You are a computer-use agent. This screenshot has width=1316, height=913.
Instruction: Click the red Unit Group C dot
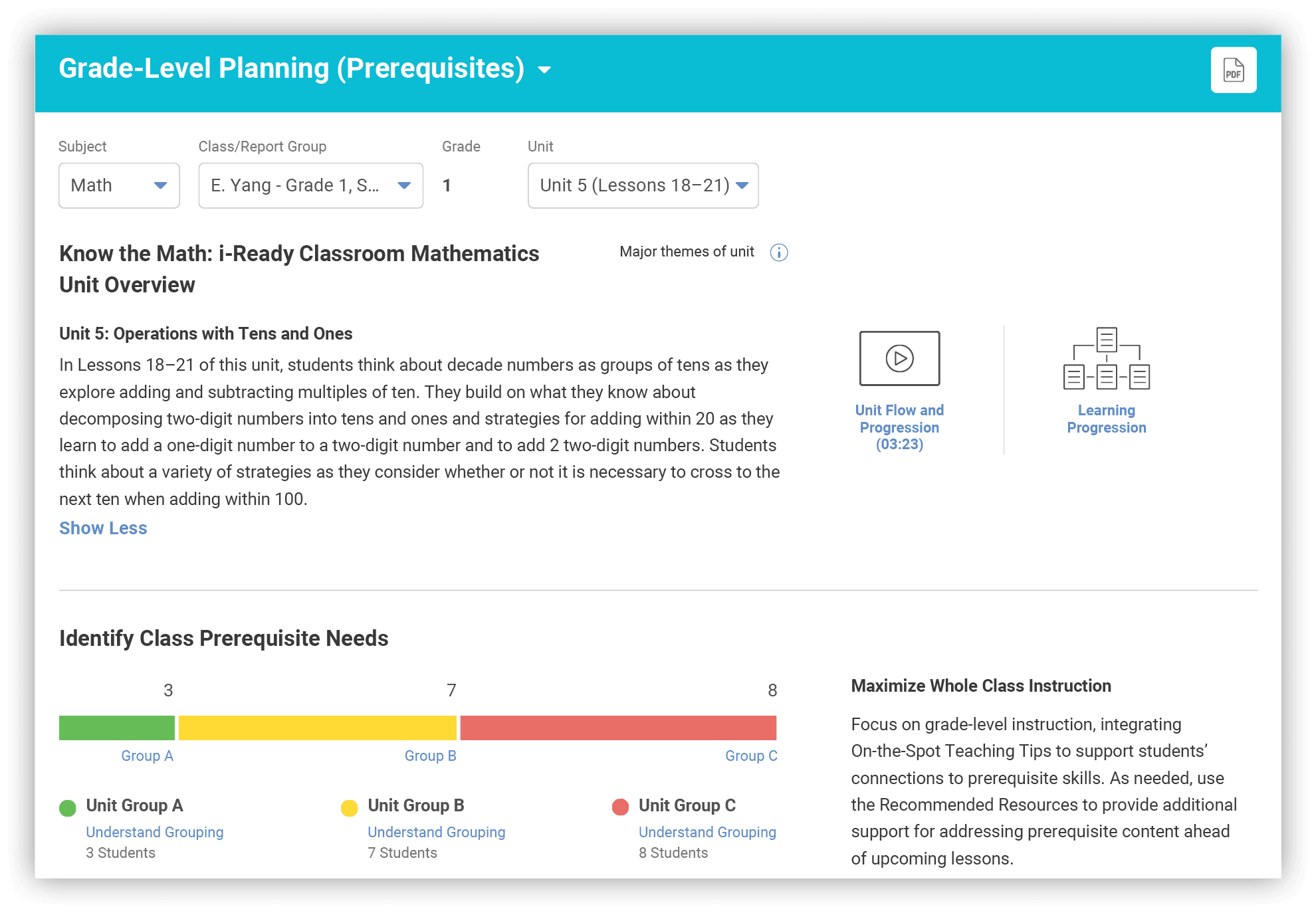tap(620, 807)
